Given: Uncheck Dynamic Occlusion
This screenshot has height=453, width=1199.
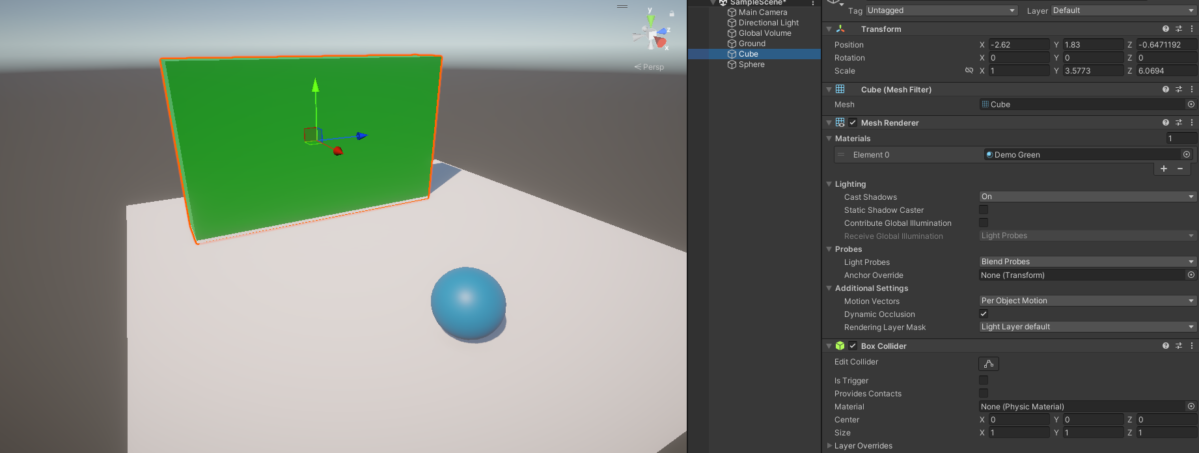Looking at the screenshot, I should coord(983,314).
